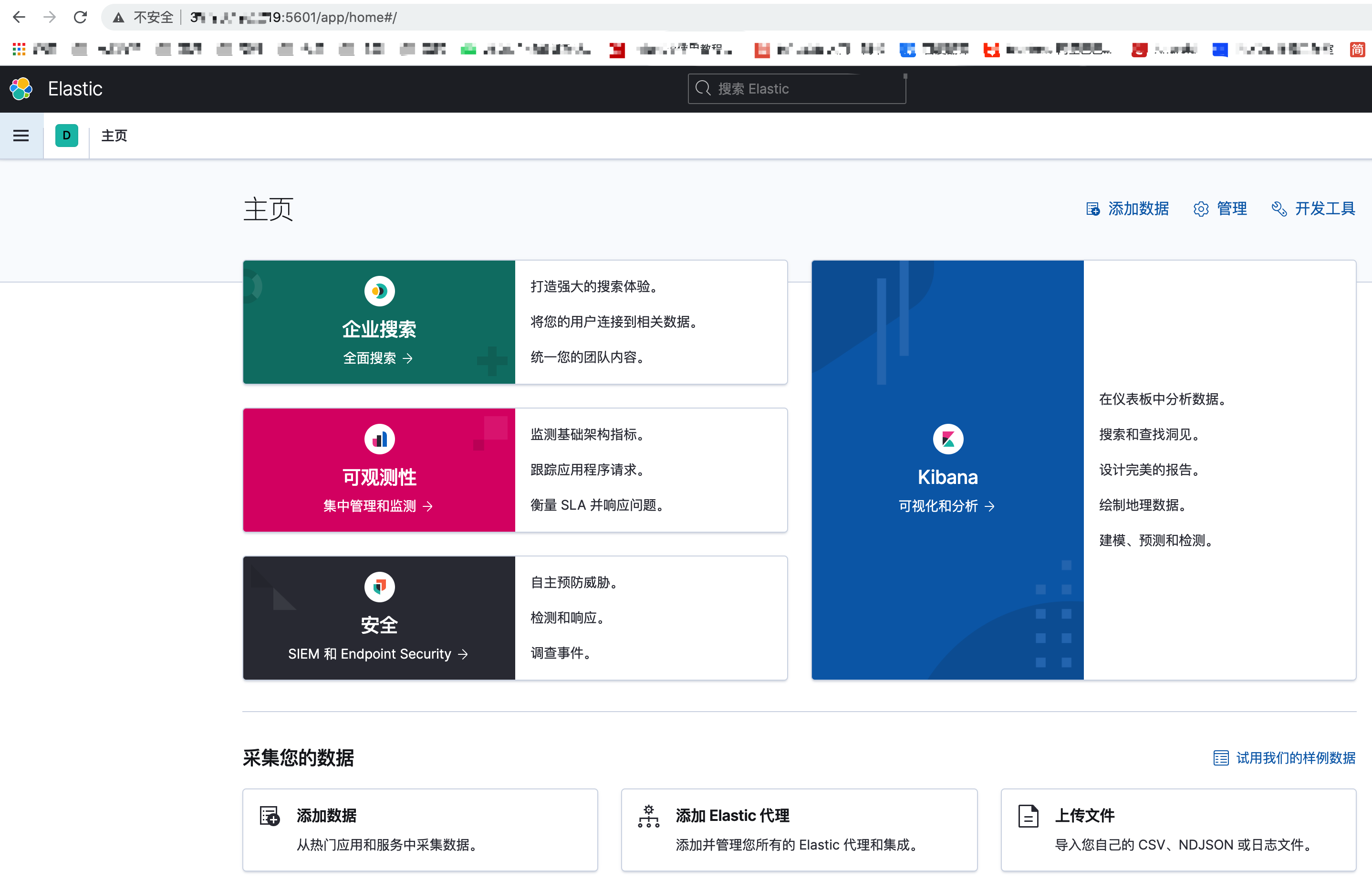
Task: Click the Elastic logo in the top bar
Action: coord(21,88)
